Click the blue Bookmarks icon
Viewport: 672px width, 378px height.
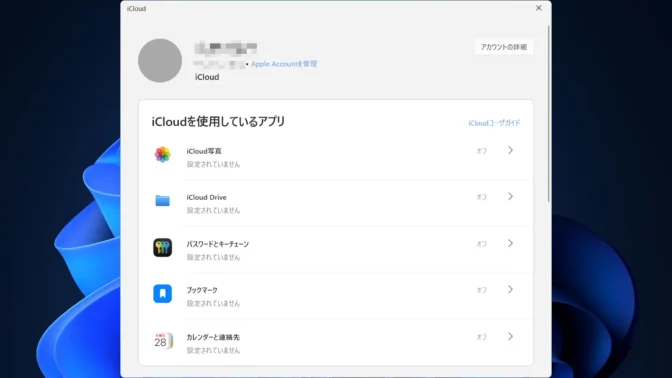[162, 294]
